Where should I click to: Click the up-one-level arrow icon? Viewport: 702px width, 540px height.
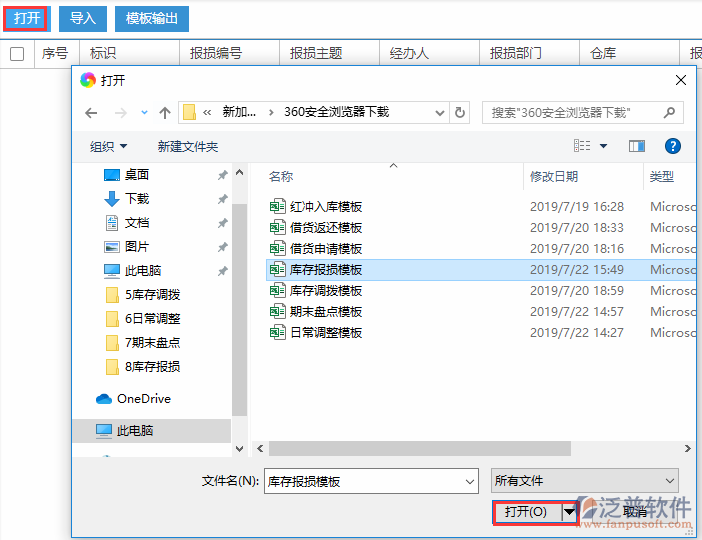164,113
